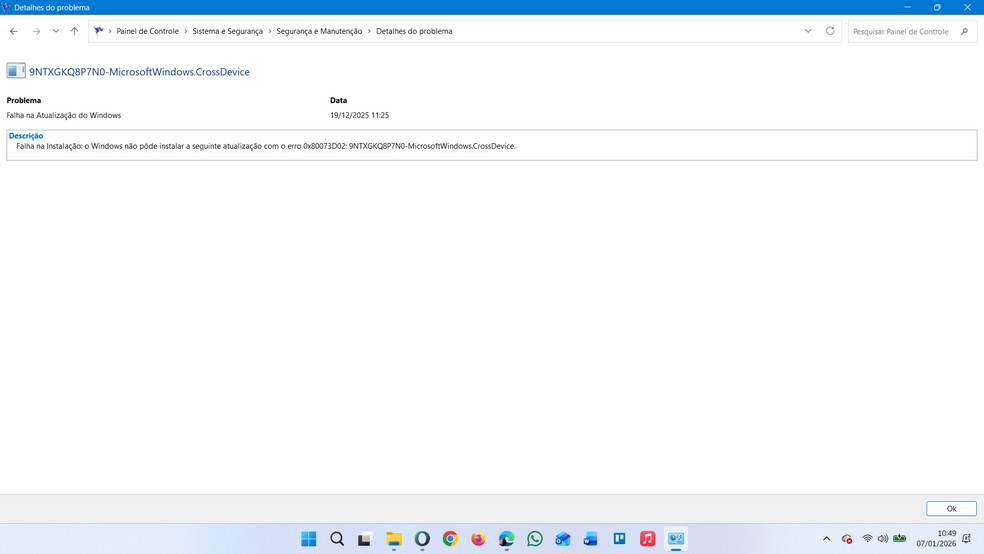
Task: Open the Painel de Controle breadcrumb
Action: click(x=147, y=31)
